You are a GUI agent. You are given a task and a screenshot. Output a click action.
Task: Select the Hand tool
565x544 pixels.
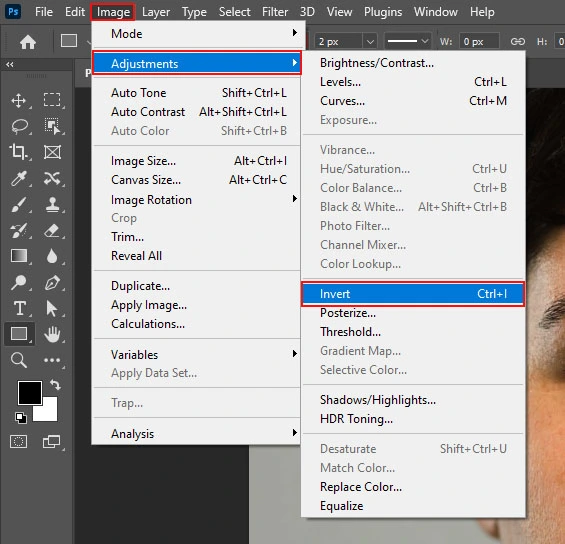52,334
